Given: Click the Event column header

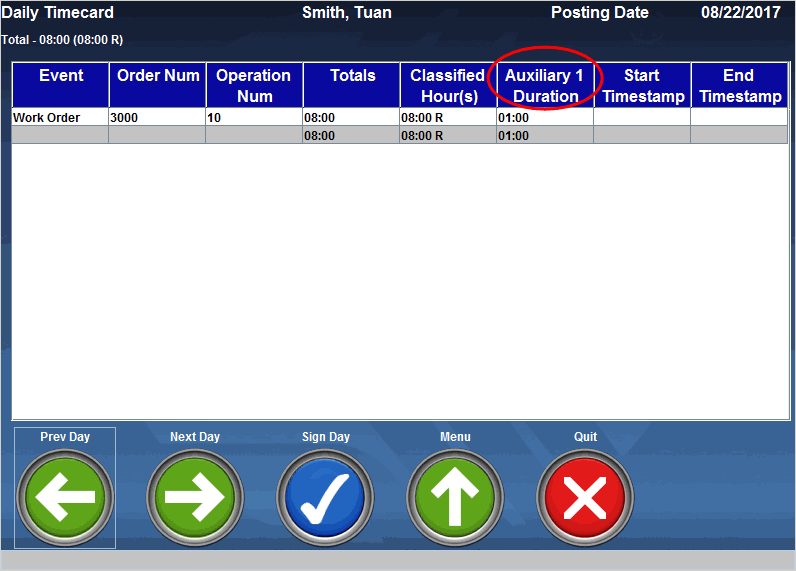Looking at the screenshot, I should coord(61,85).
